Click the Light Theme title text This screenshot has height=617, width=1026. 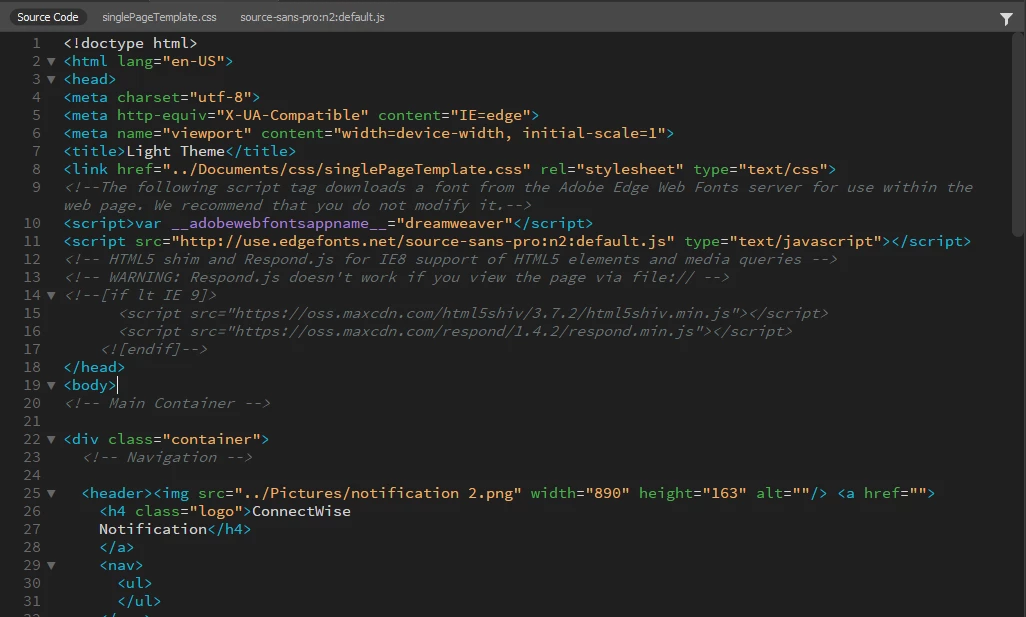click(175, 151)
